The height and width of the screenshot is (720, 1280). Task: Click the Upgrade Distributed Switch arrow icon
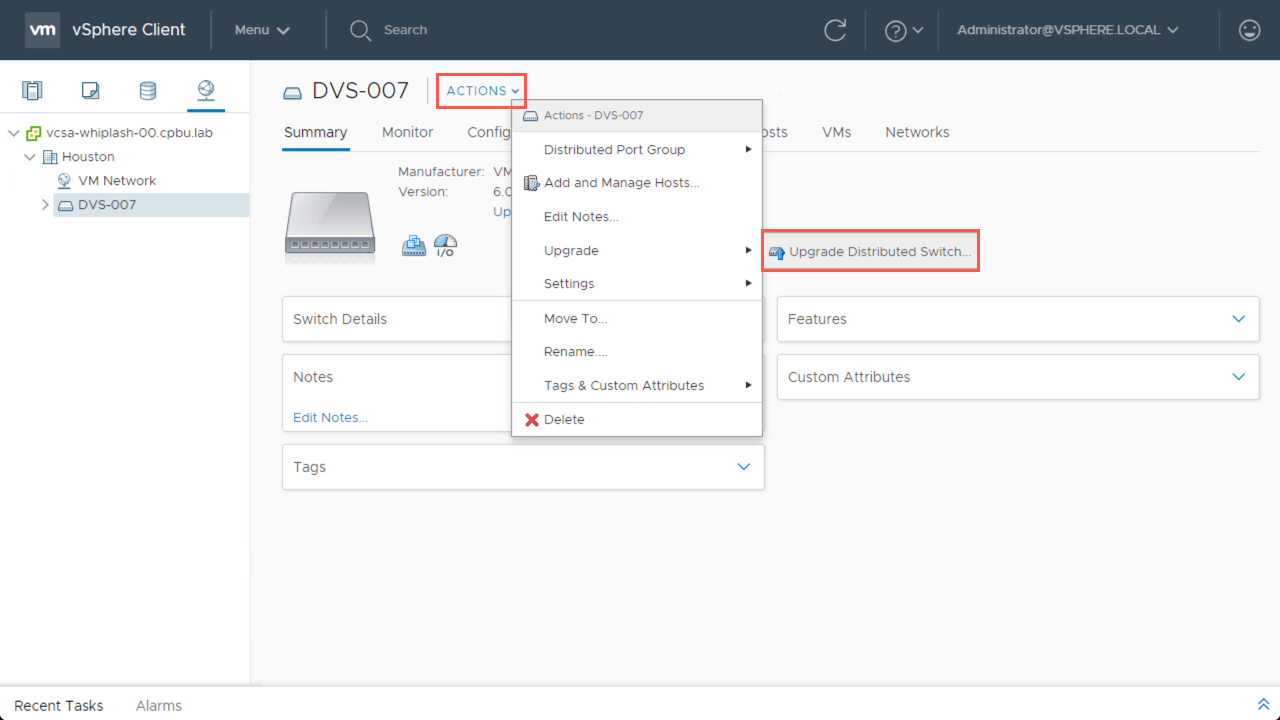tap(776, 253)
